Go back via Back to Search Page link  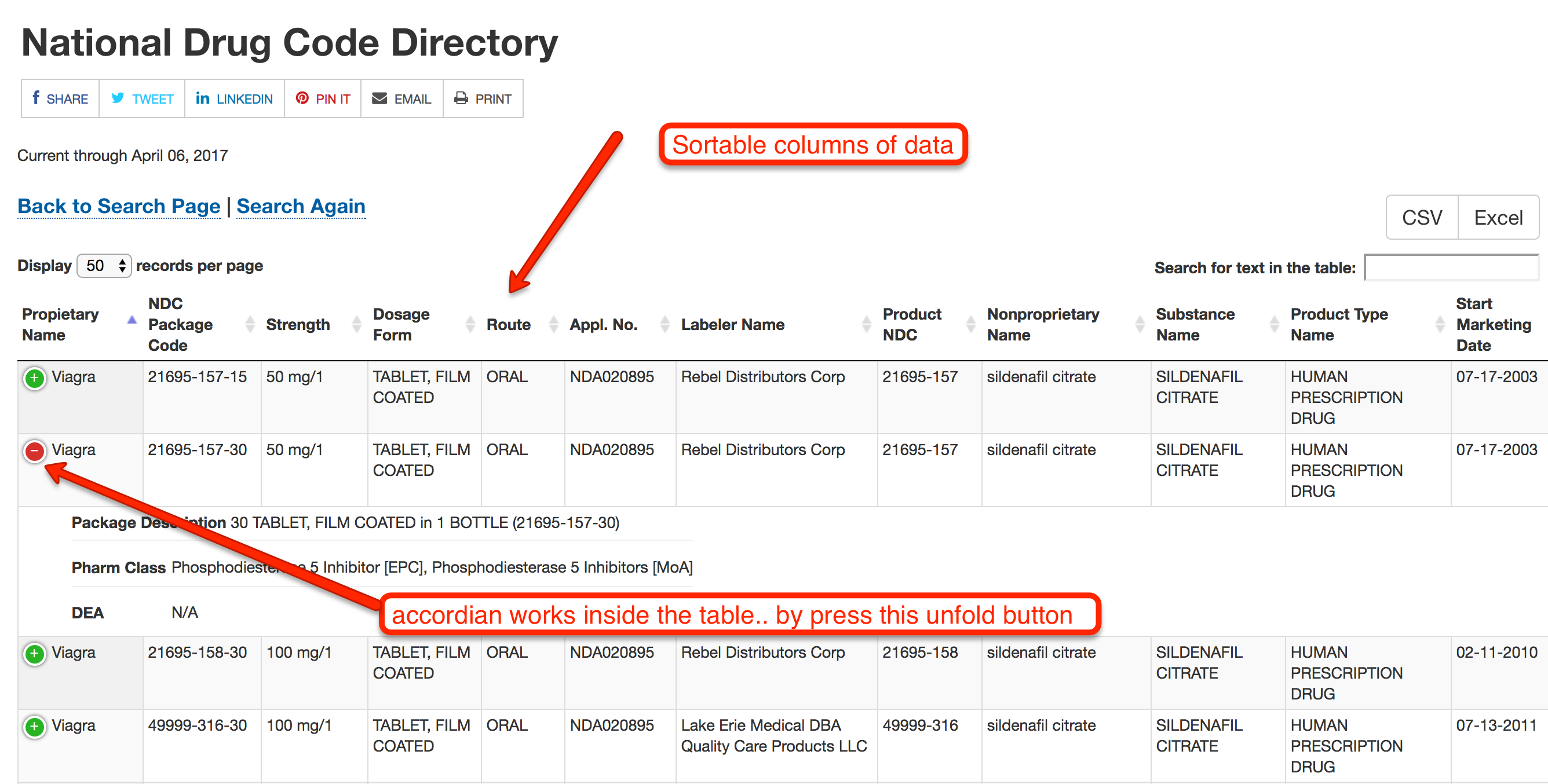(119, 206)
